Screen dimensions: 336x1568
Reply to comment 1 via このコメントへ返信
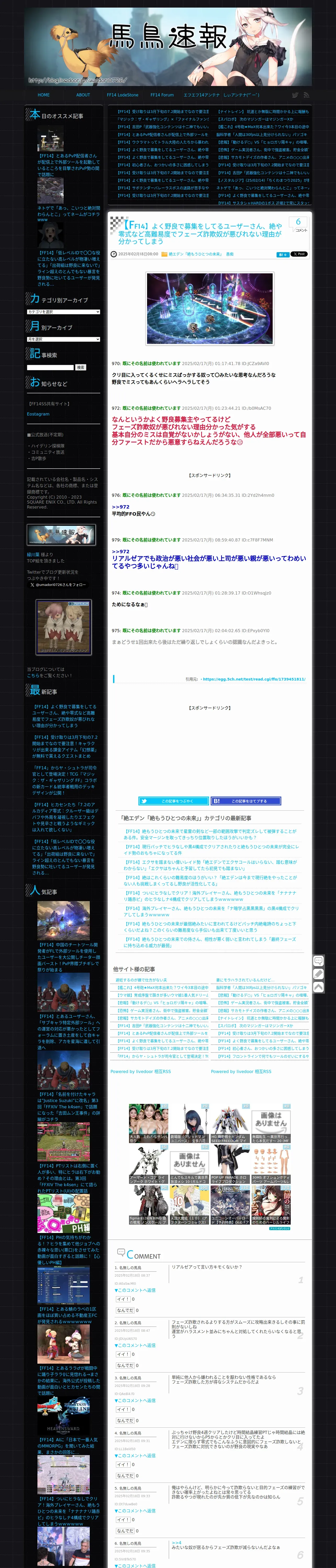pyautogui.click(x=135, y=1290)
